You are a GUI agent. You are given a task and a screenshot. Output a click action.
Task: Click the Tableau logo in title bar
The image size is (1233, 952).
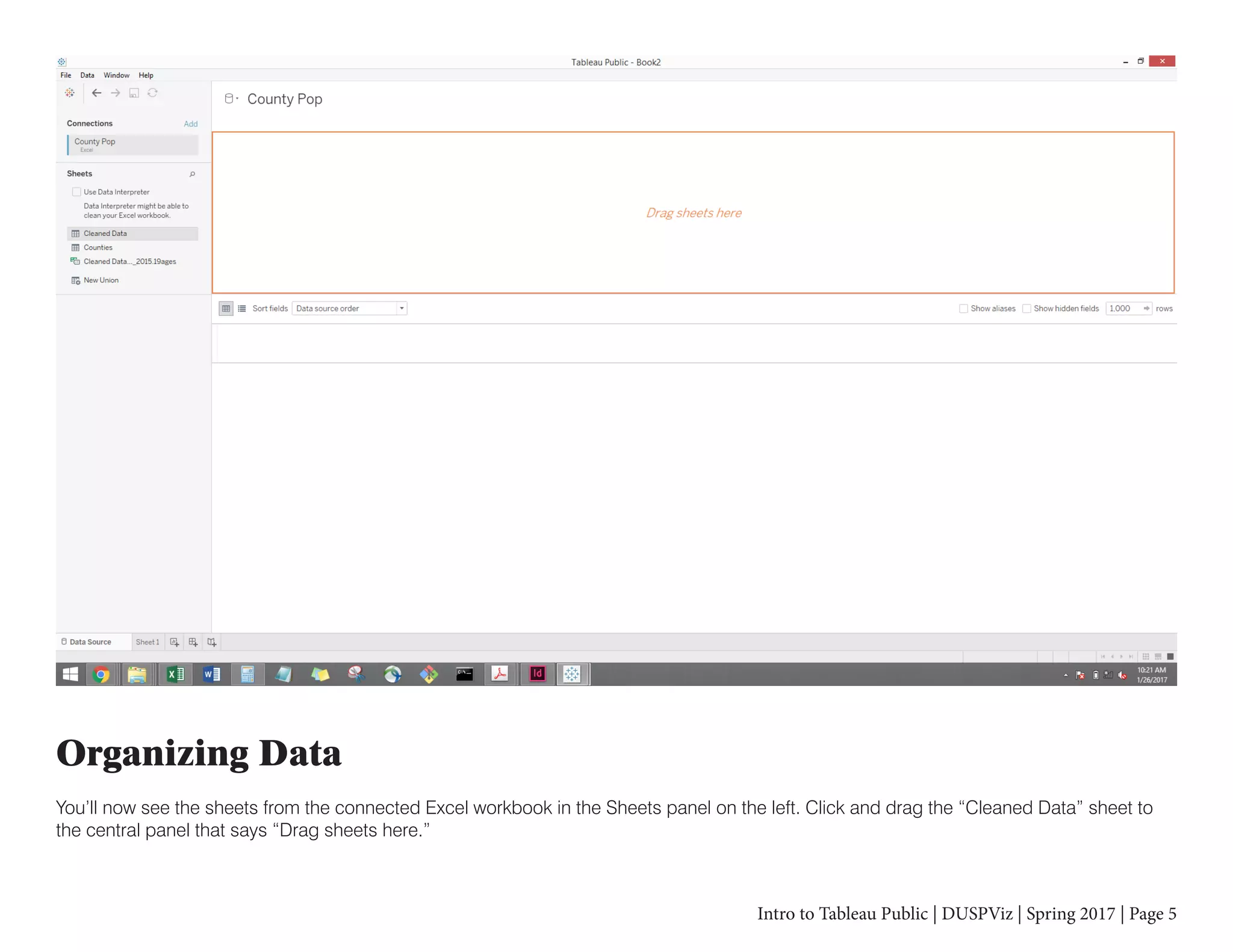[x=62, y=62]
